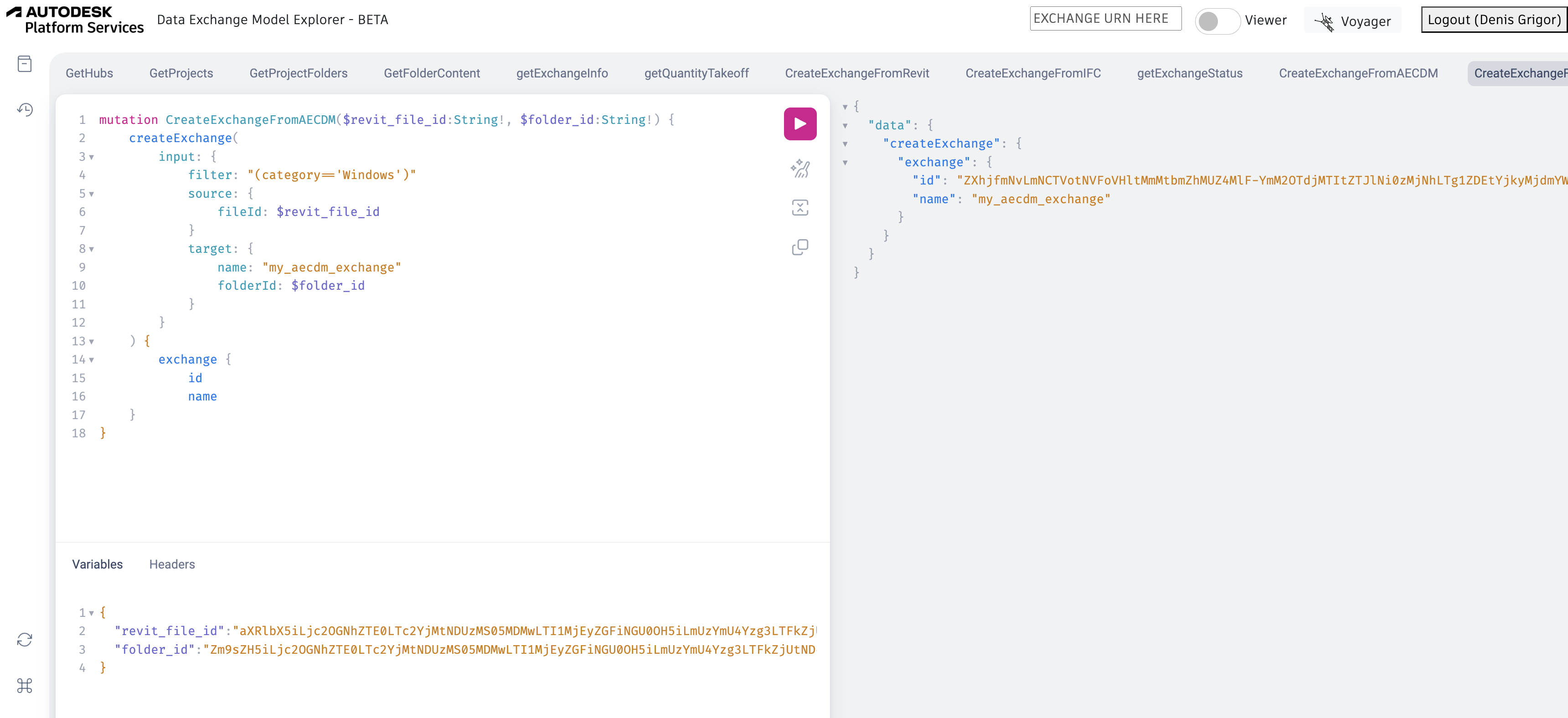Click the id field on line 15
1568x718 pixels.
pyautogui.click(x=195, y=379)
